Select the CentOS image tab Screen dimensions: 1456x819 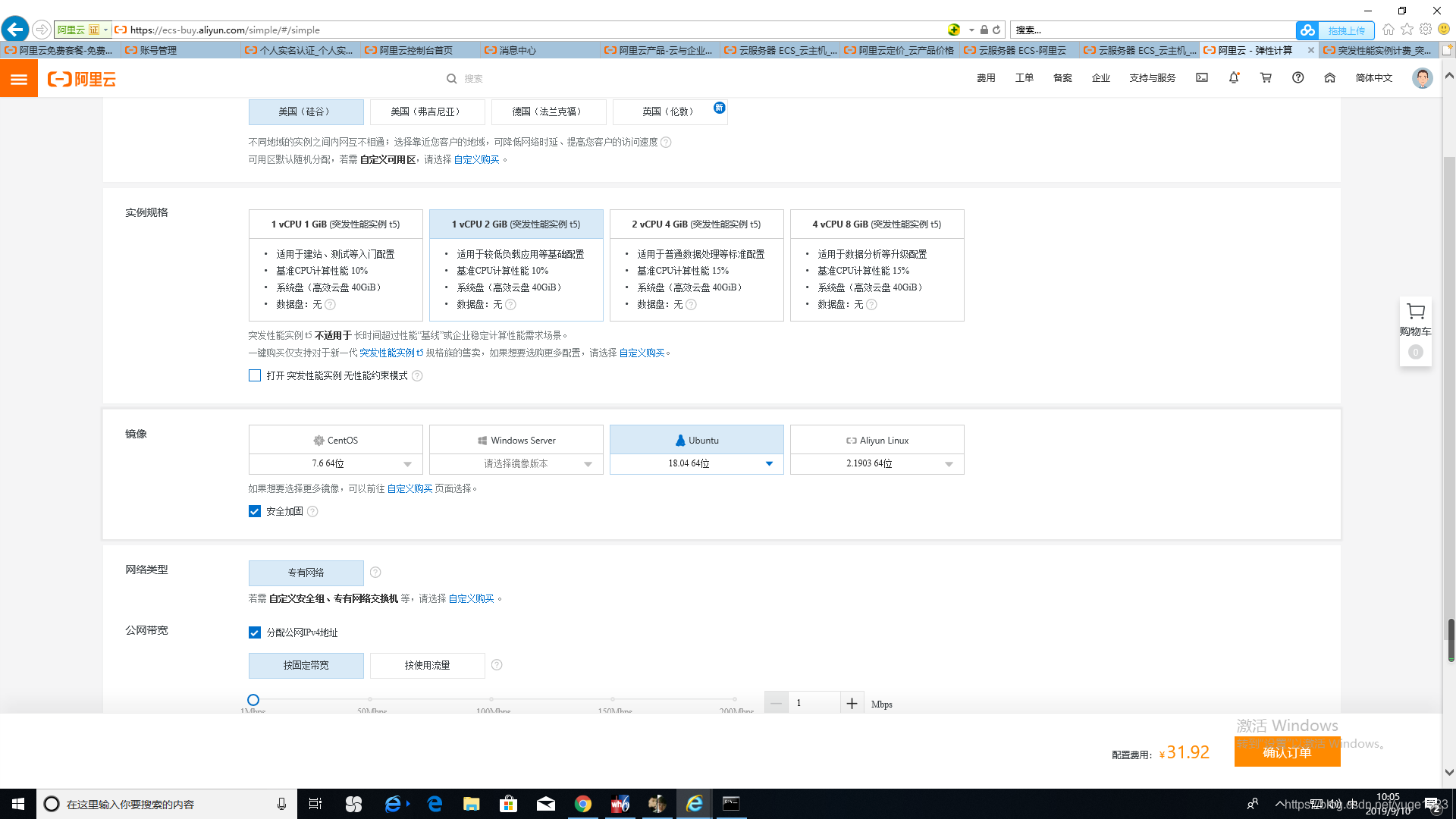click(x=335, y=440)
